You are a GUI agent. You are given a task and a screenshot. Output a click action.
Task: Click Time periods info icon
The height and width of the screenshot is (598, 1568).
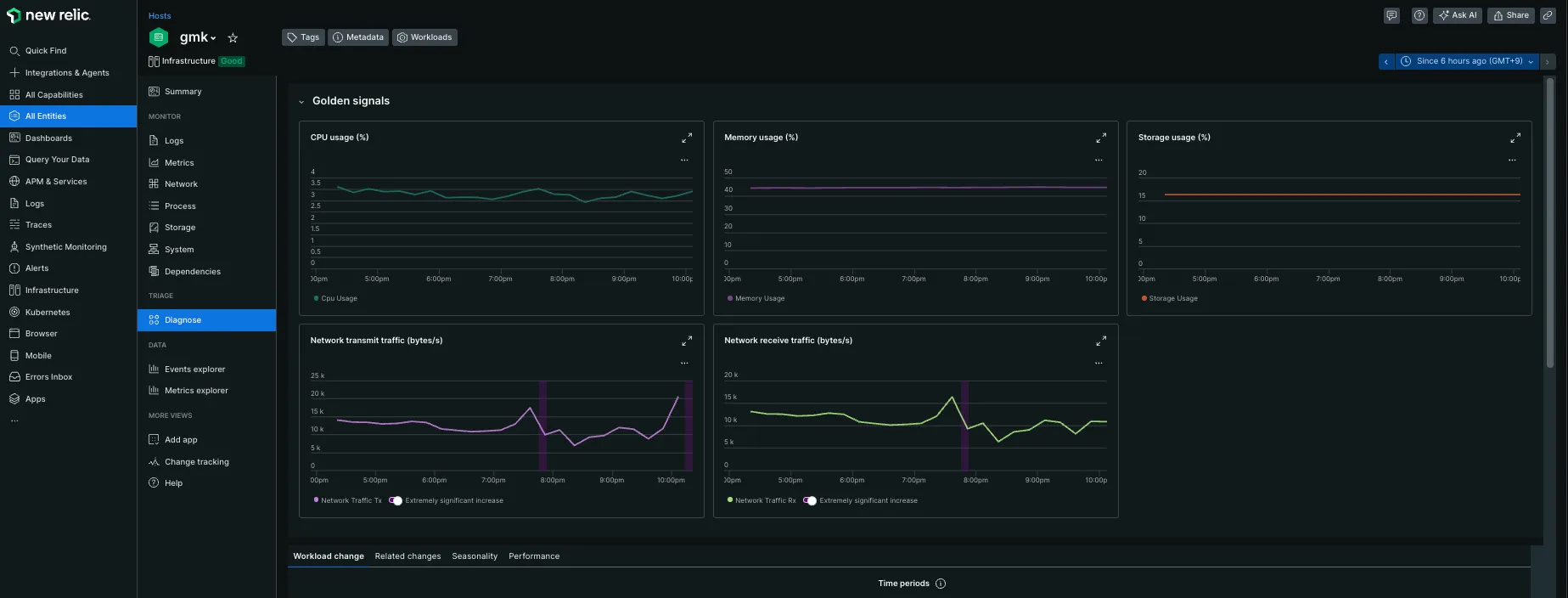(941, 584)
